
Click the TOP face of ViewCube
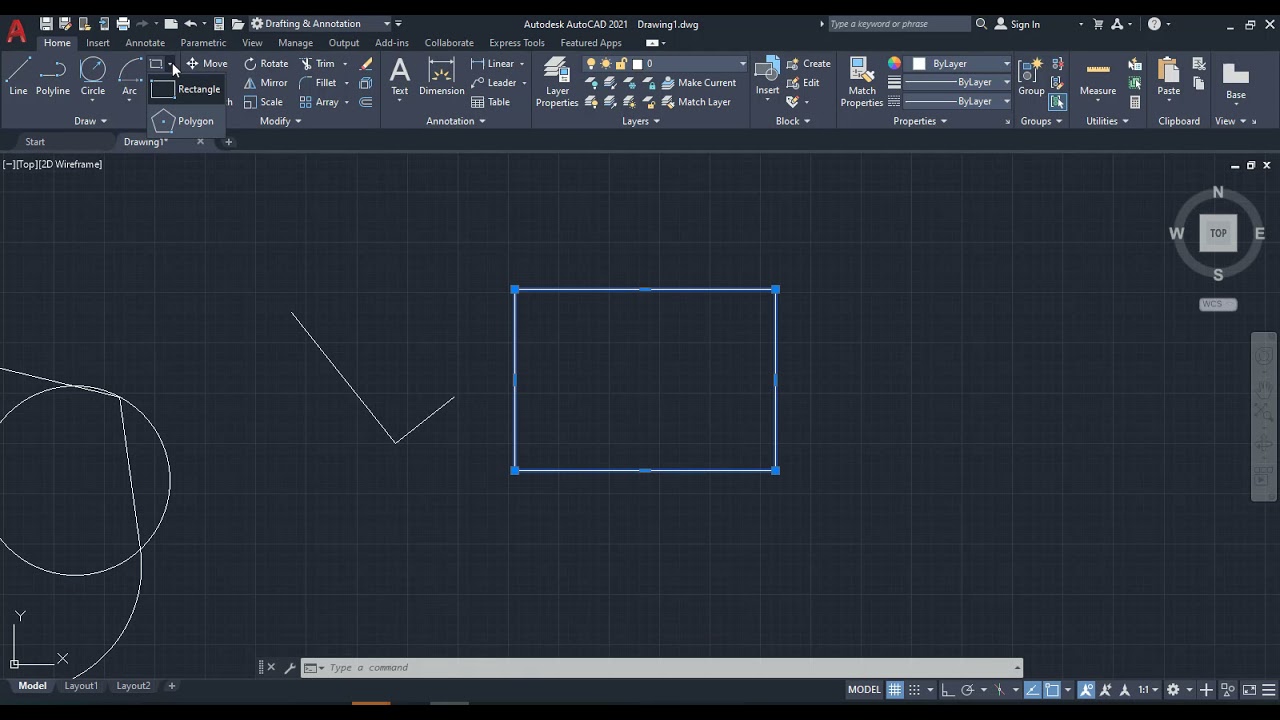[x=1218, y=233]
